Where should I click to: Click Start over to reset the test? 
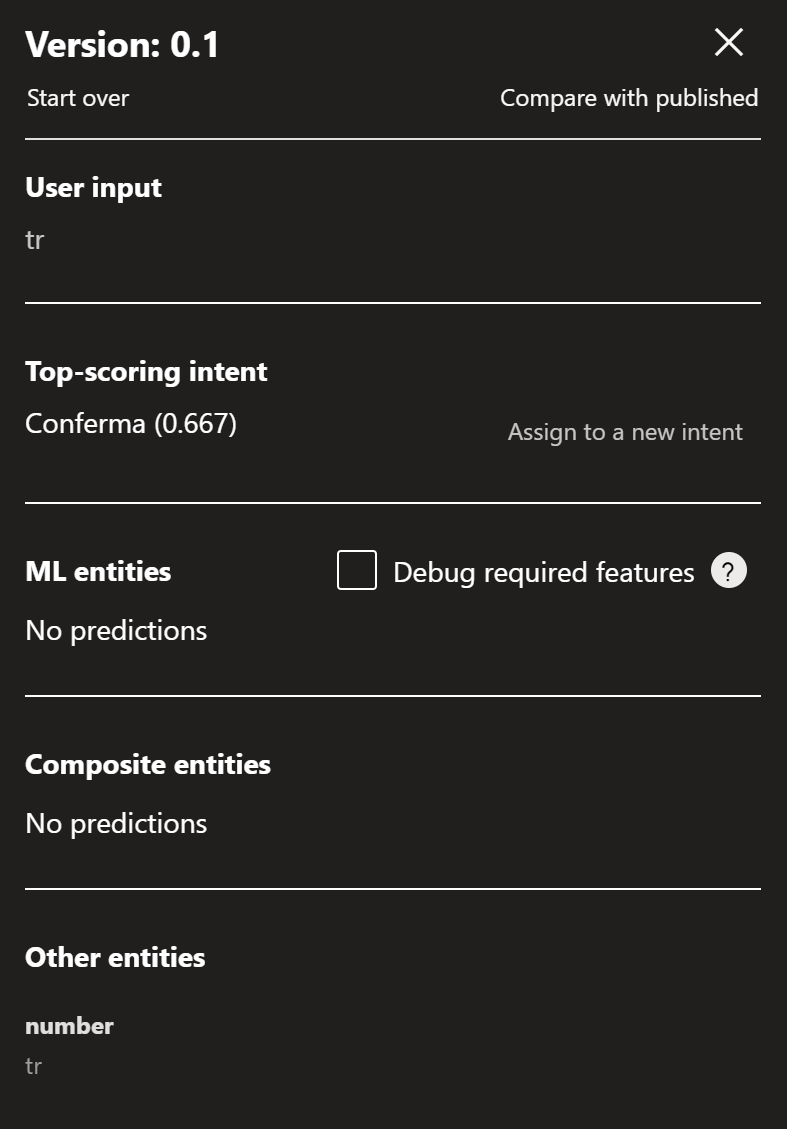(77, 98)
